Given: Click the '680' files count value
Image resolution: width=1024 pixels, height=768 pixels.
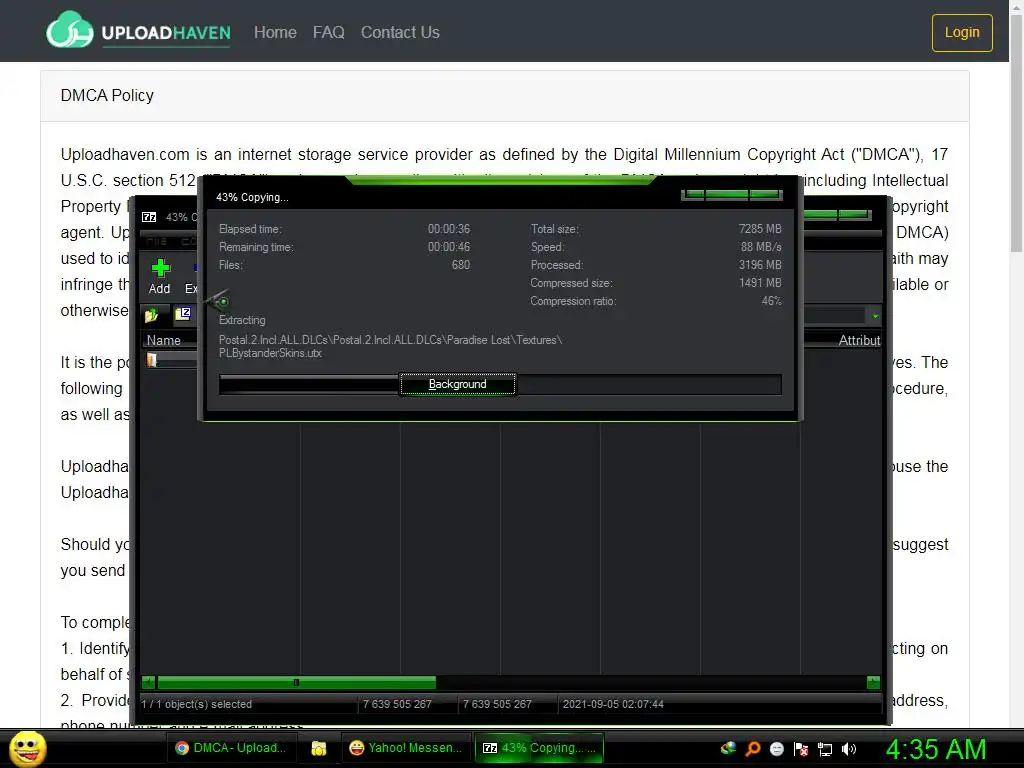Looking at the screenshot, I should click(460, 265).
